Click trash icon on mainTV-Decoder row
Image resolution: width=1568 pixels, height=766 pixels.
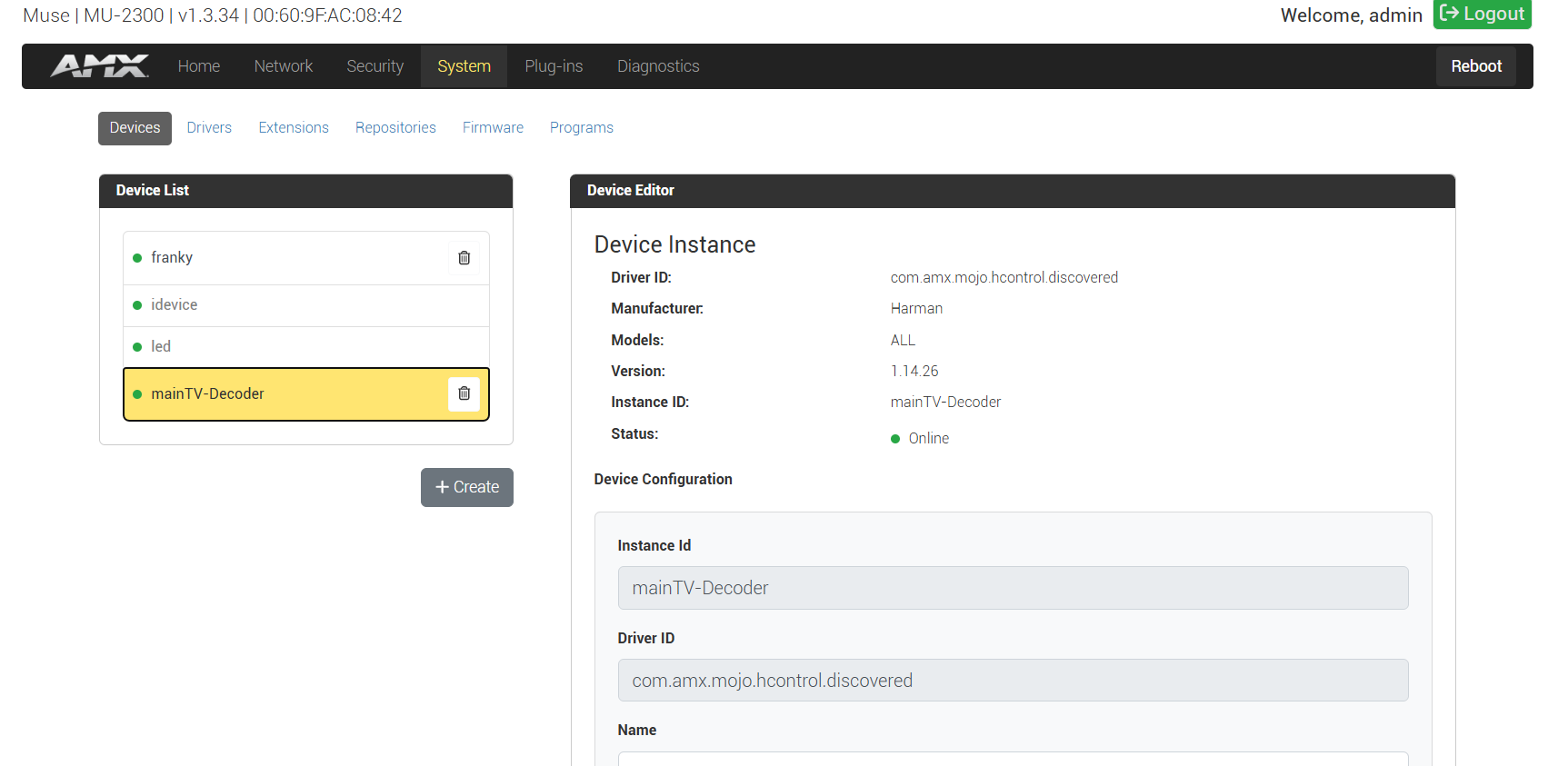464,393
